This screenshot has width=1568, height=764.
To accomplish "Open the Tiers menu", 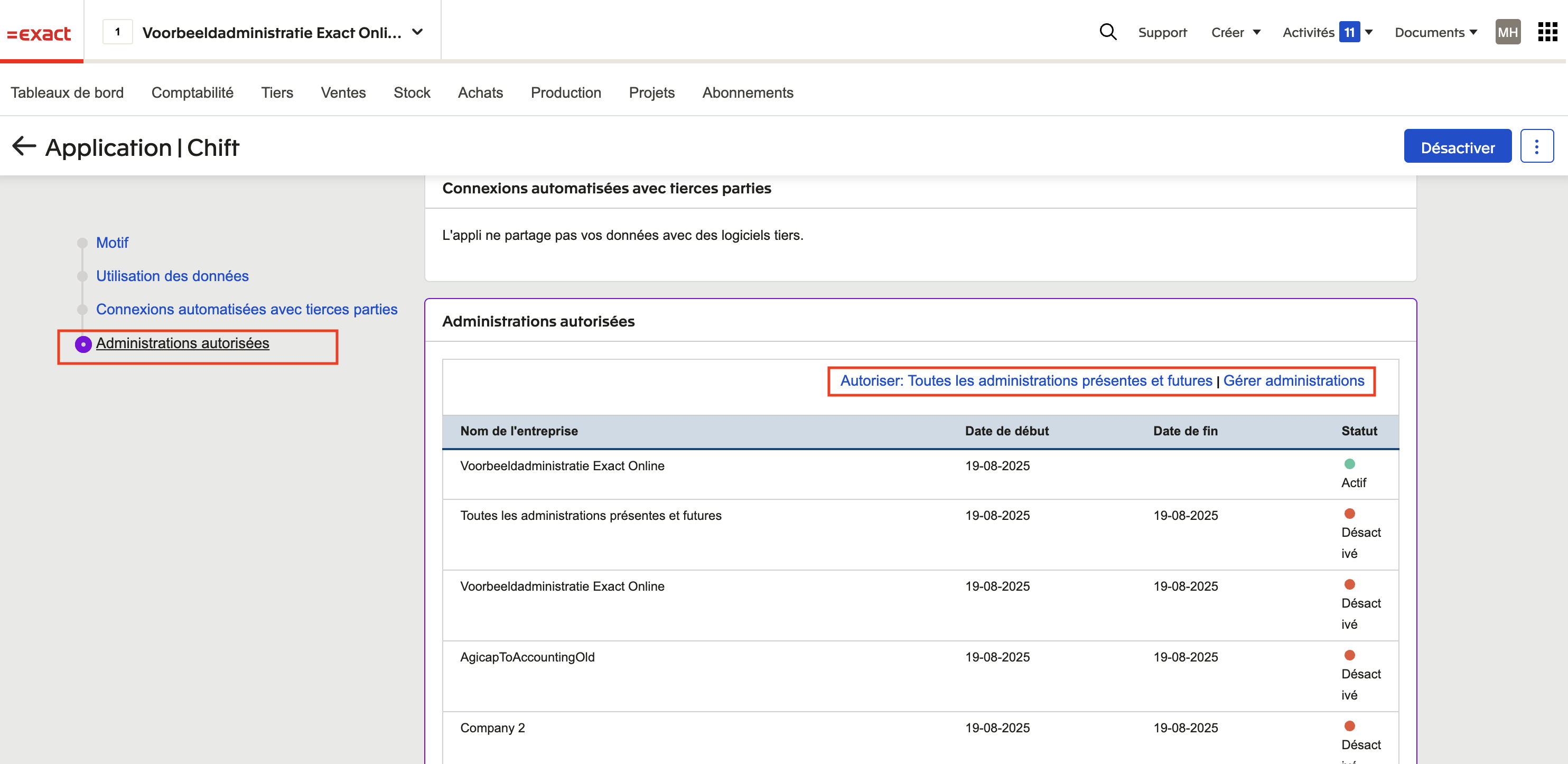I will (x=277, y=92).
